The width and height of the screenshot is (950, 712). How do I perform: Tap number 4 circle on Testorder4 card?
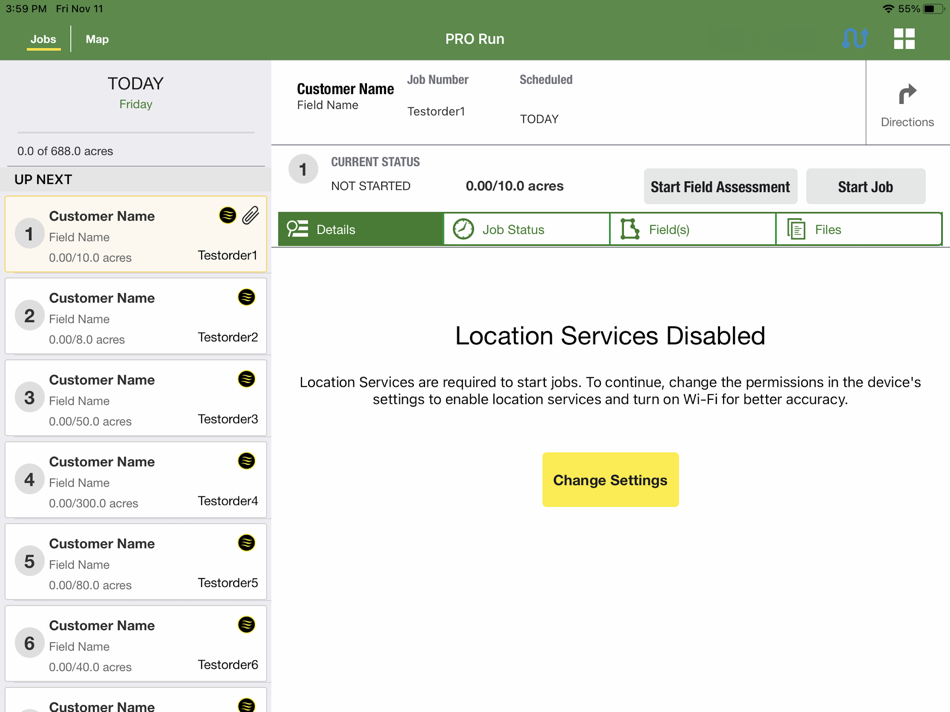[x=29, y=479]
